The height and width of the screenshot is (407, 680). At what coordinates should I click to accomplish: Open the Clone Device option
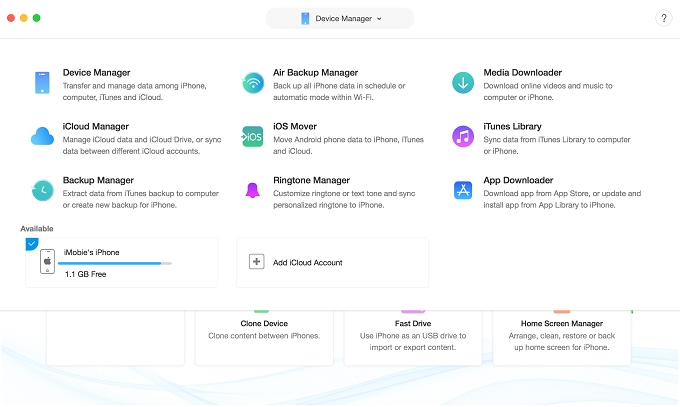pyautogui.click(x=265, y=330)
